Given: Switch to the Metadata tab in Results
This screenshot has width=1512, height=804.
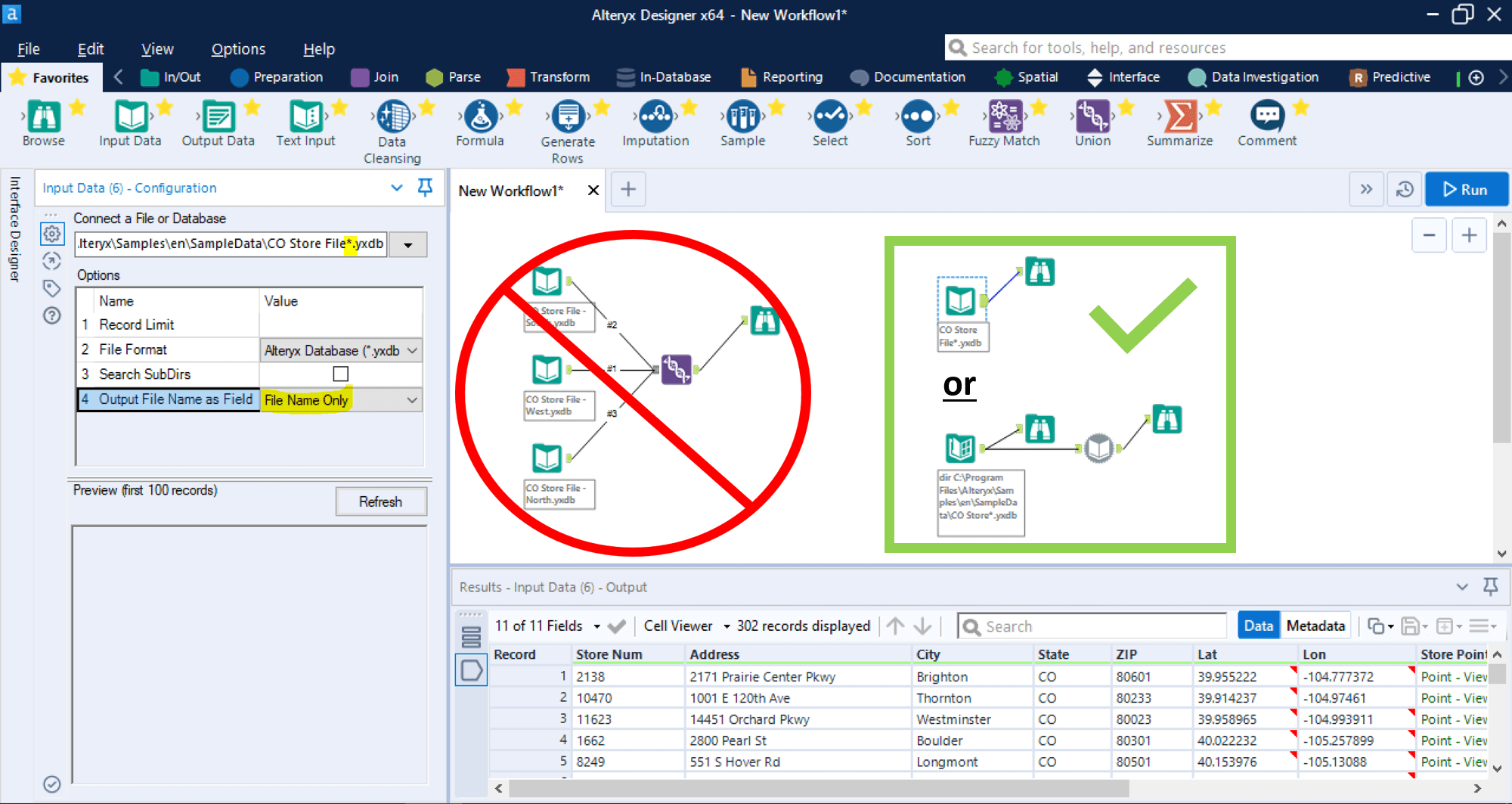Looking at the screenshot, I should 1315,626.
